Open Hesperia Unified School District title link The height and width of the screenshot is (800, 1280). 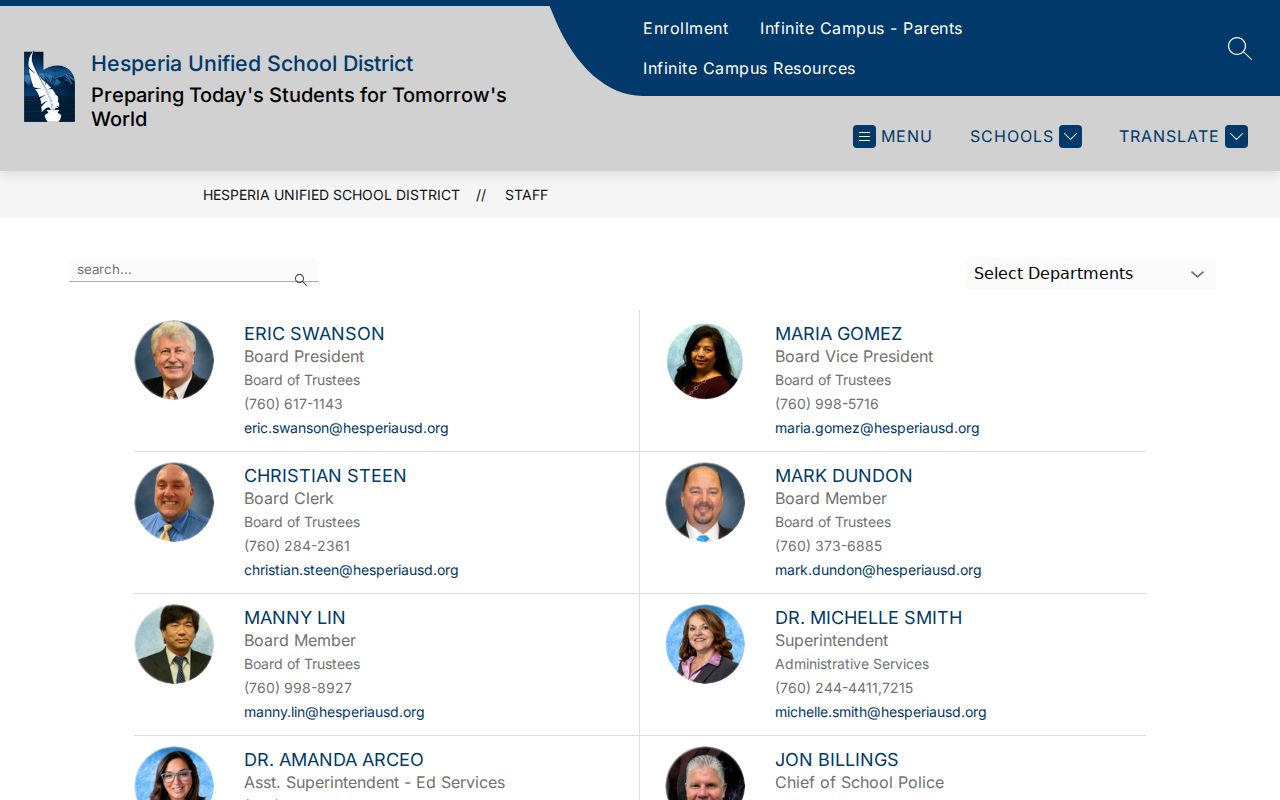click(252, 64)
